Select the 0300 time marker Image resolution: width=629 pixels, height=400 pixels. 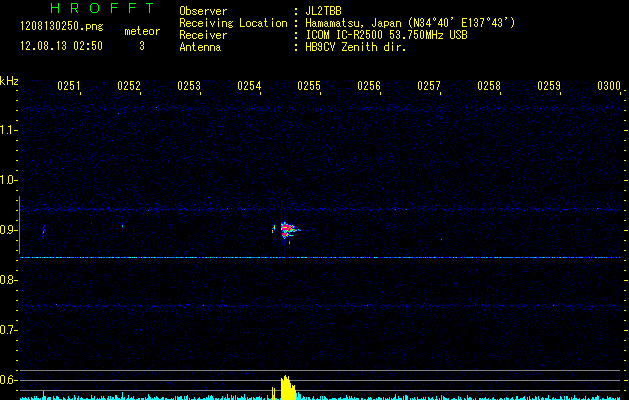[608, 87]
